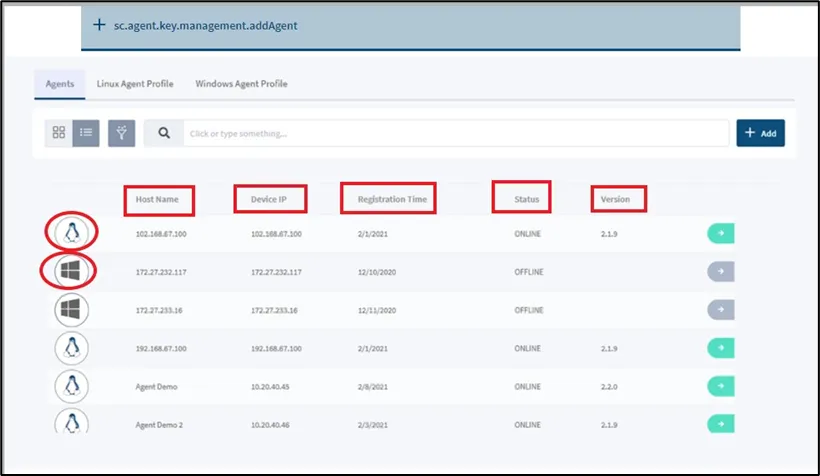
Task: Select host name Agent Demo 2
Action: 159,425
